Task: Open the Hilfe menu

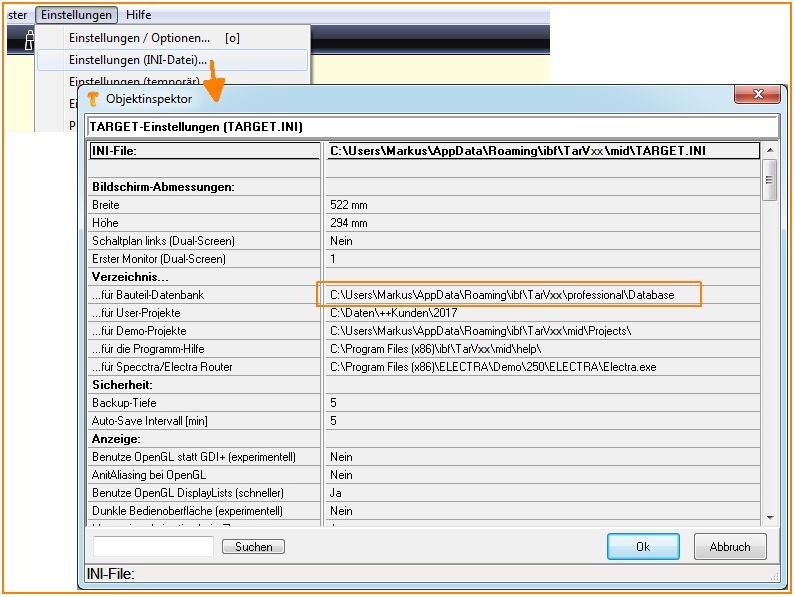Action: [139, 15]
